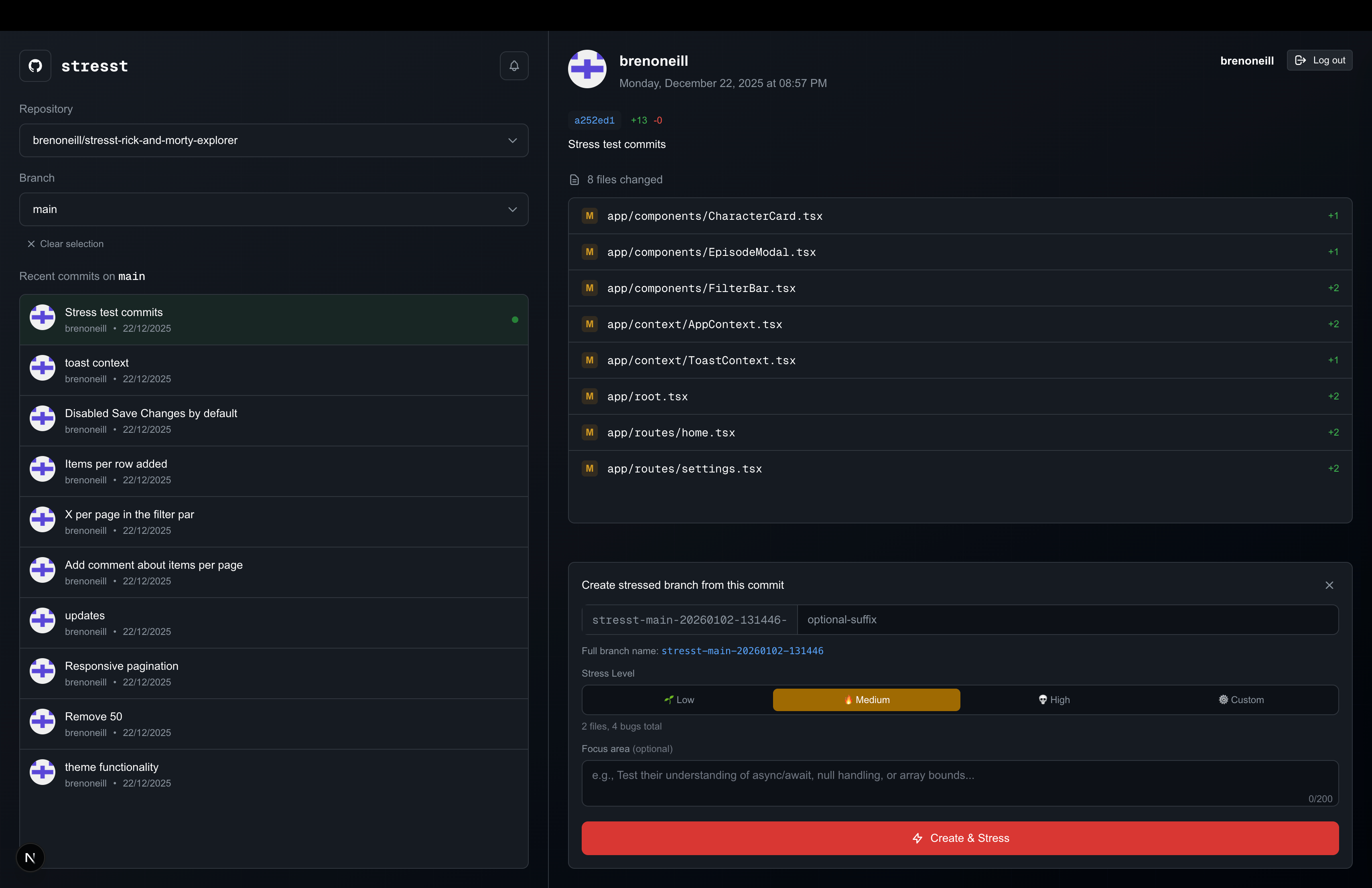Select the Responsive pagination commit

[274, 673]
